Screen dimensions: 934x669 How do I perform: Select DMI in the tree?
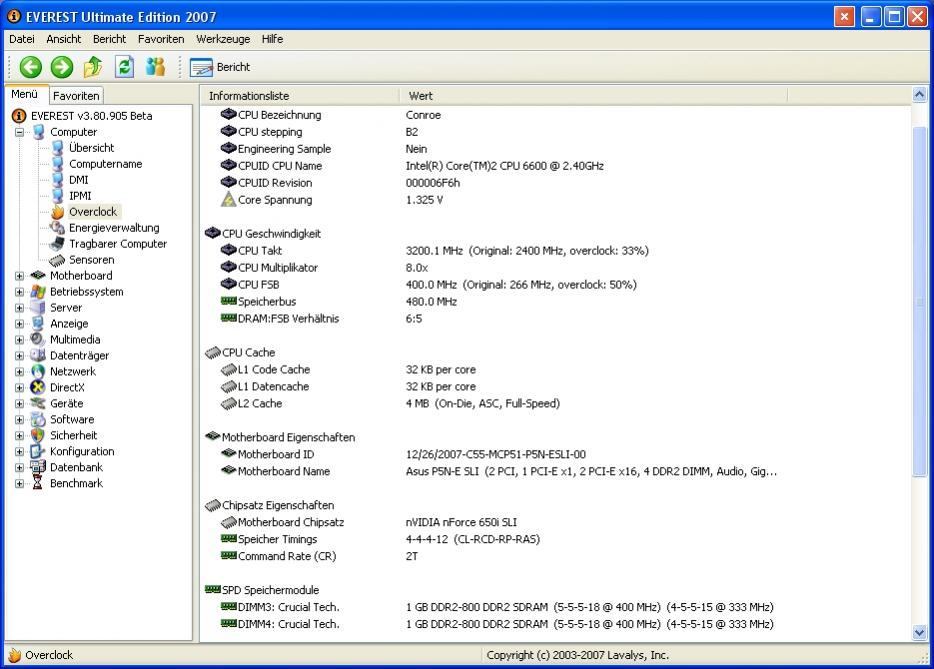(79, 180)
